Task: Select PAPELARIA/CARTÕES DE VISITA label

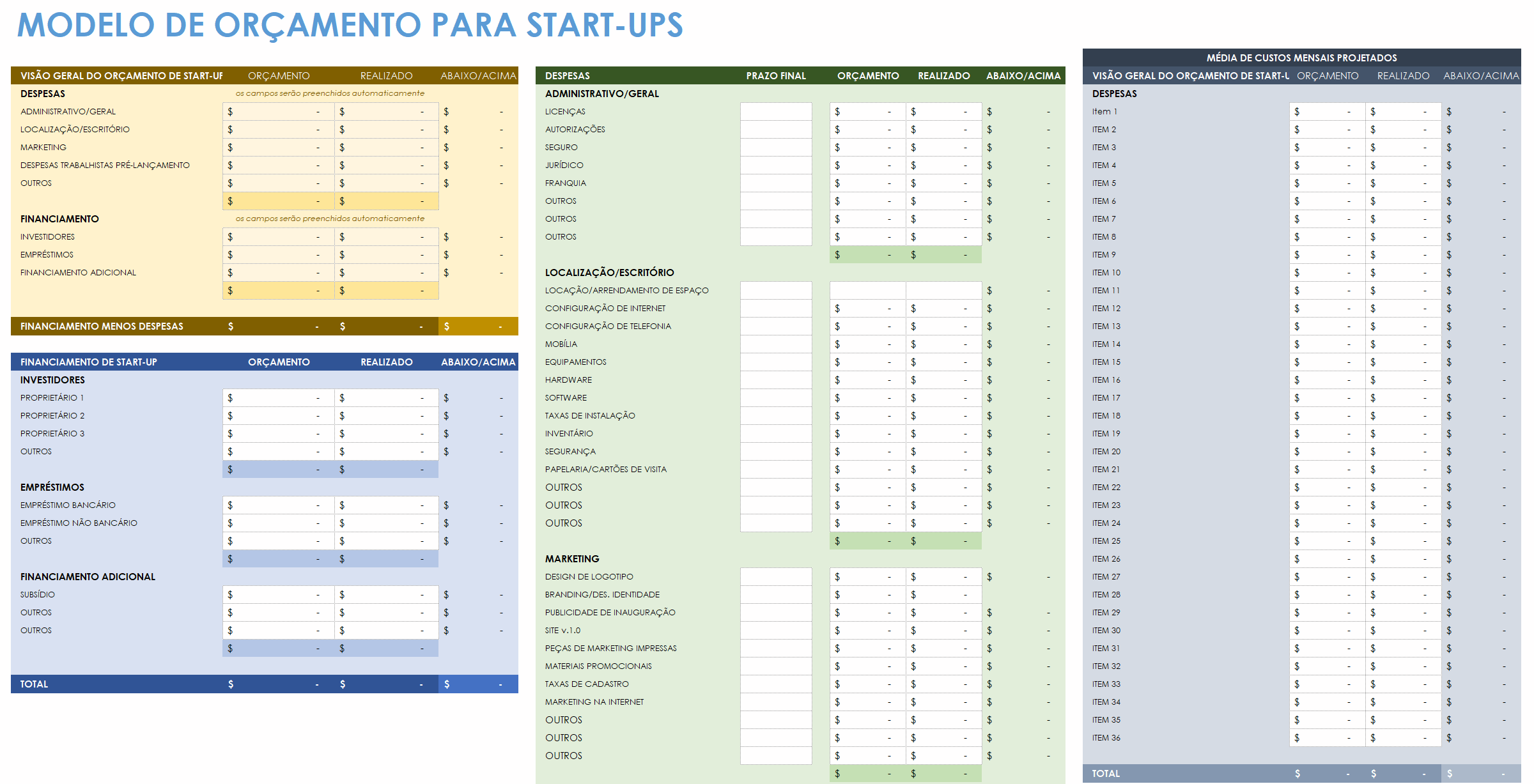Action: [606, 470]
